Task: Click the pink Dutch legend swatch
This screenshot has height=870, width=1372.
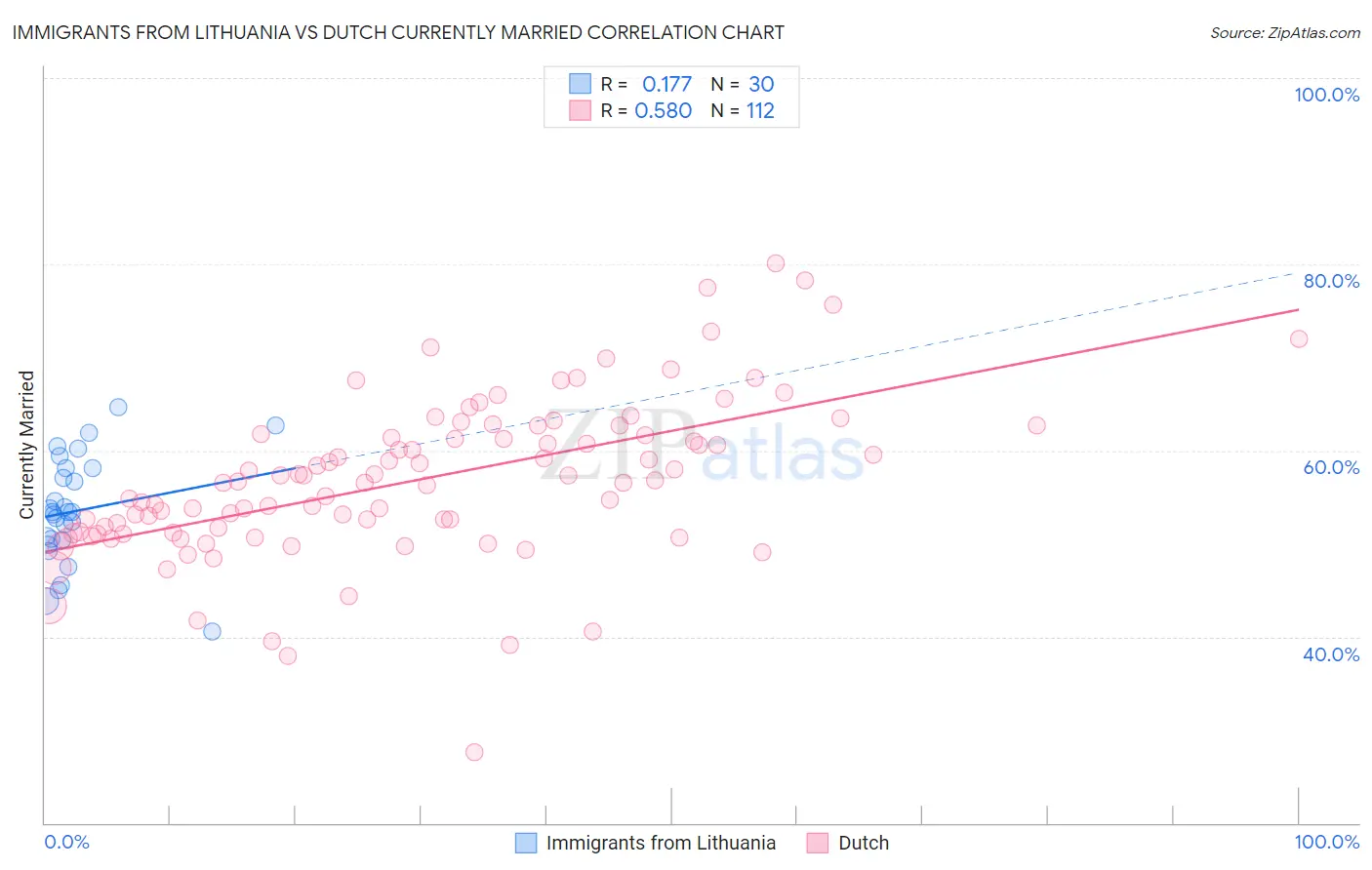Action: (x=818, y=843)
